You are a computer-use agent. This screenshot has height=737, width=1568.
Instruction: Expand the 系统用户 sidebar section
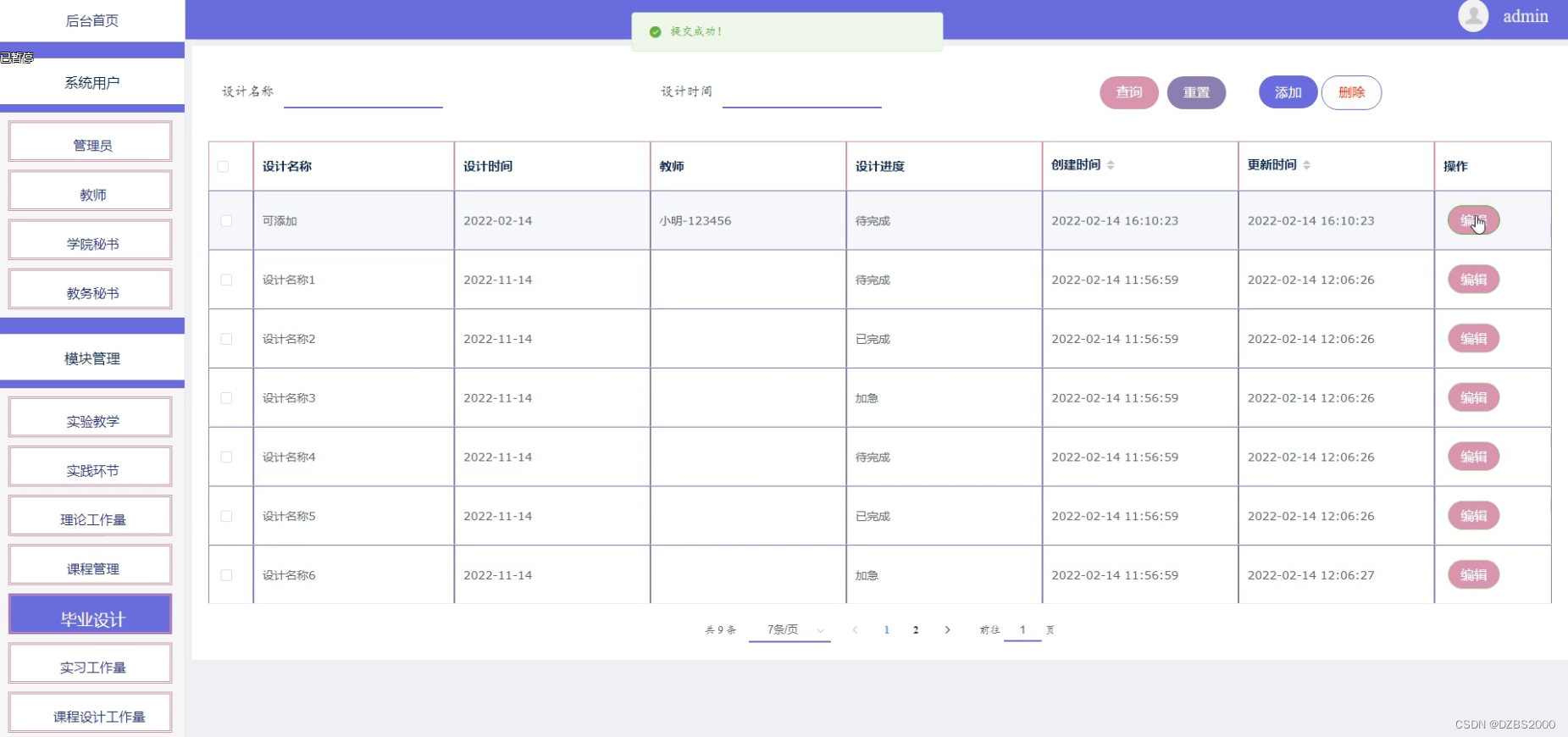tap(92, 82)
